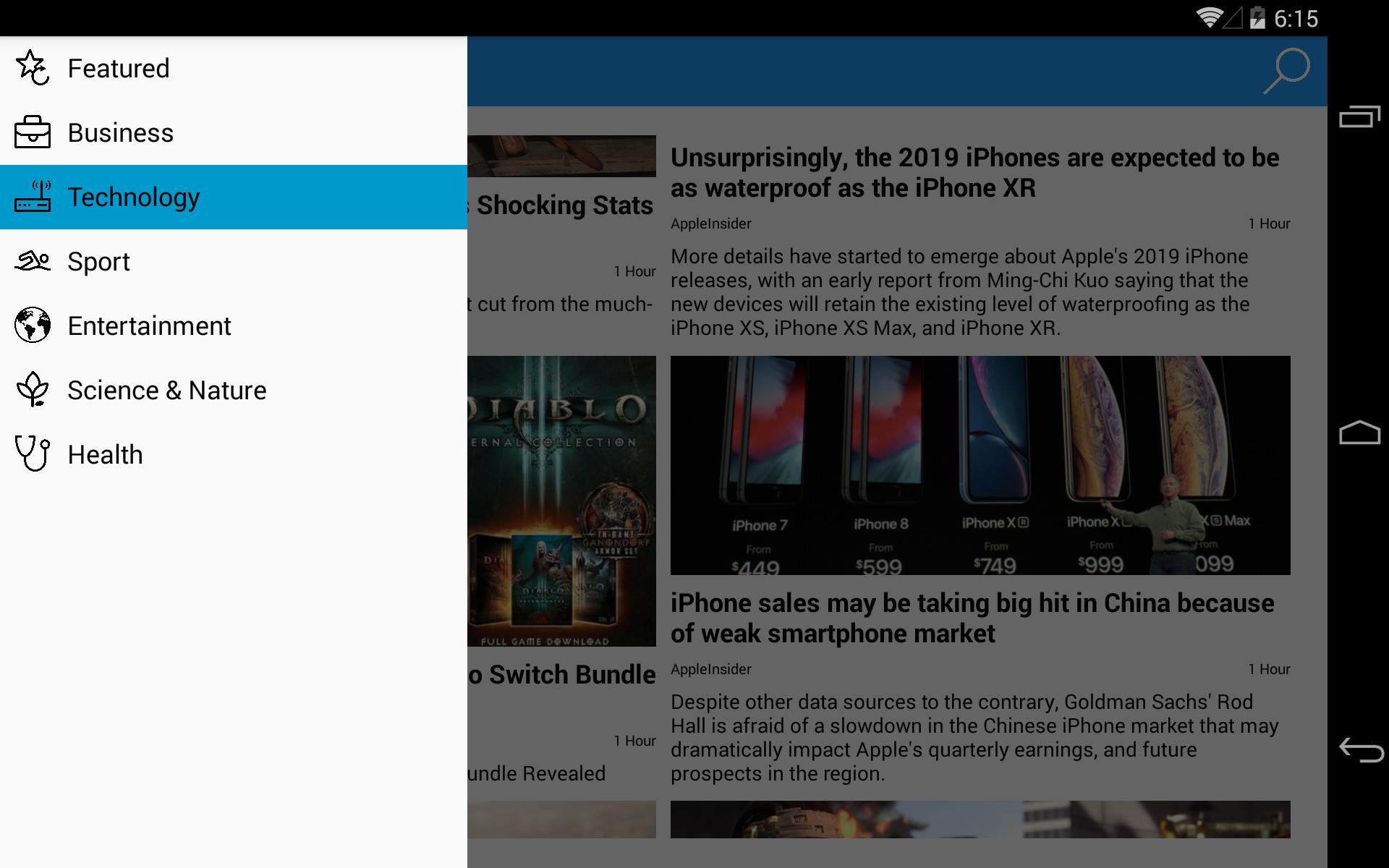Viewport: 1389px width, 868px height.
Task: Tap the Android recent apps button
Action: pos(1359,116)
